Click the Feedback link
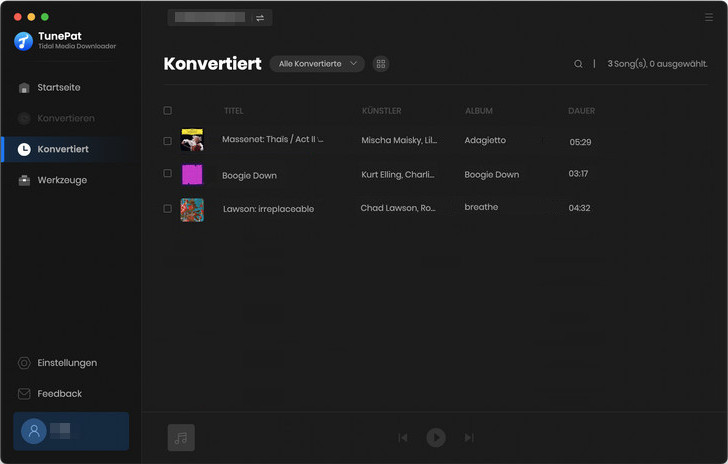The height and width of the screenshot is (464, 728). click(x=59, y=394)
